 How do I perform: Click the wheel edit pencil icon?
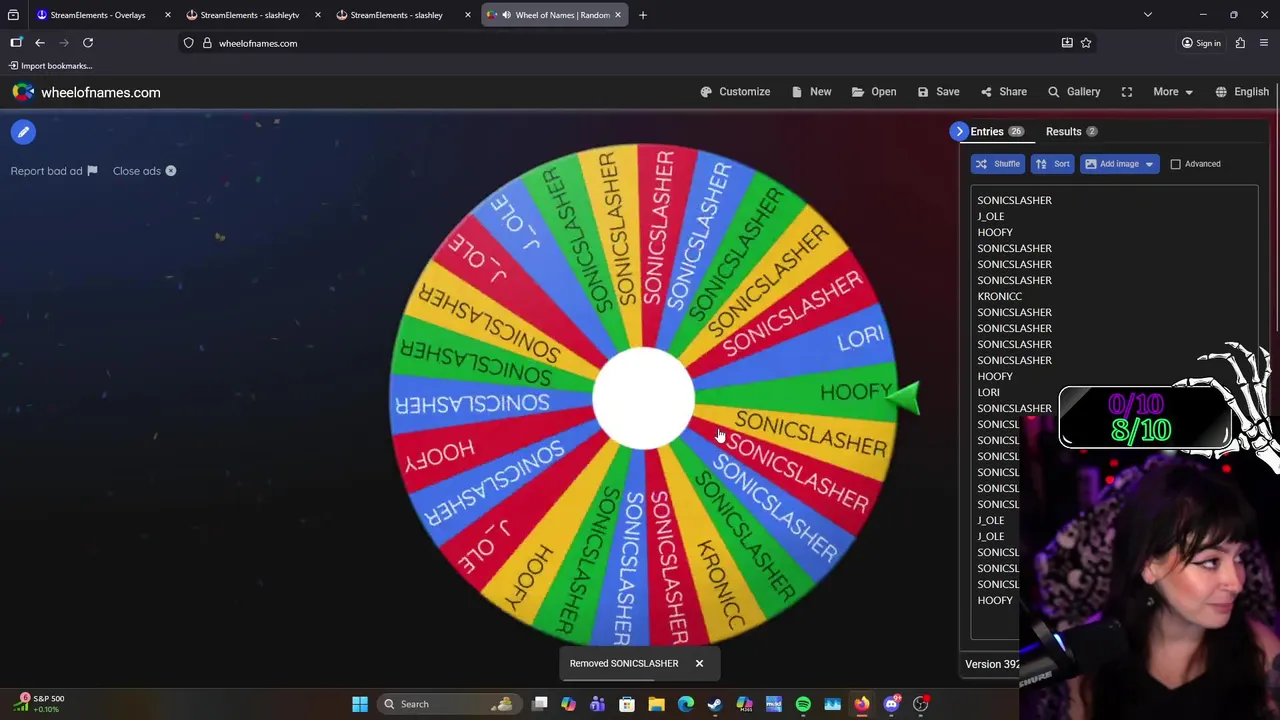tap(23, 132)
